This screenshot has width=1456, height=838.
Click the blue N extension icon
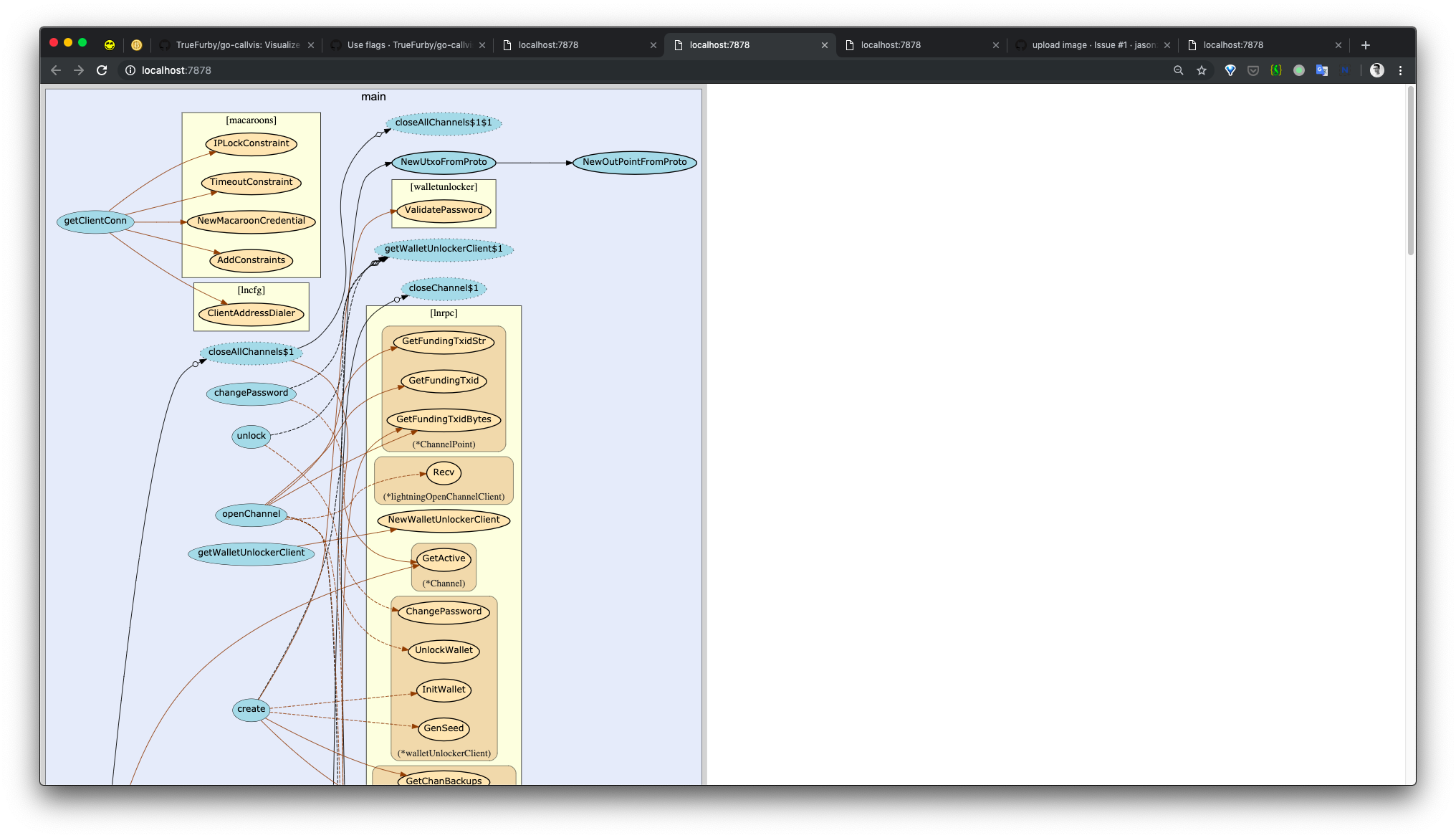[1345, 70]
